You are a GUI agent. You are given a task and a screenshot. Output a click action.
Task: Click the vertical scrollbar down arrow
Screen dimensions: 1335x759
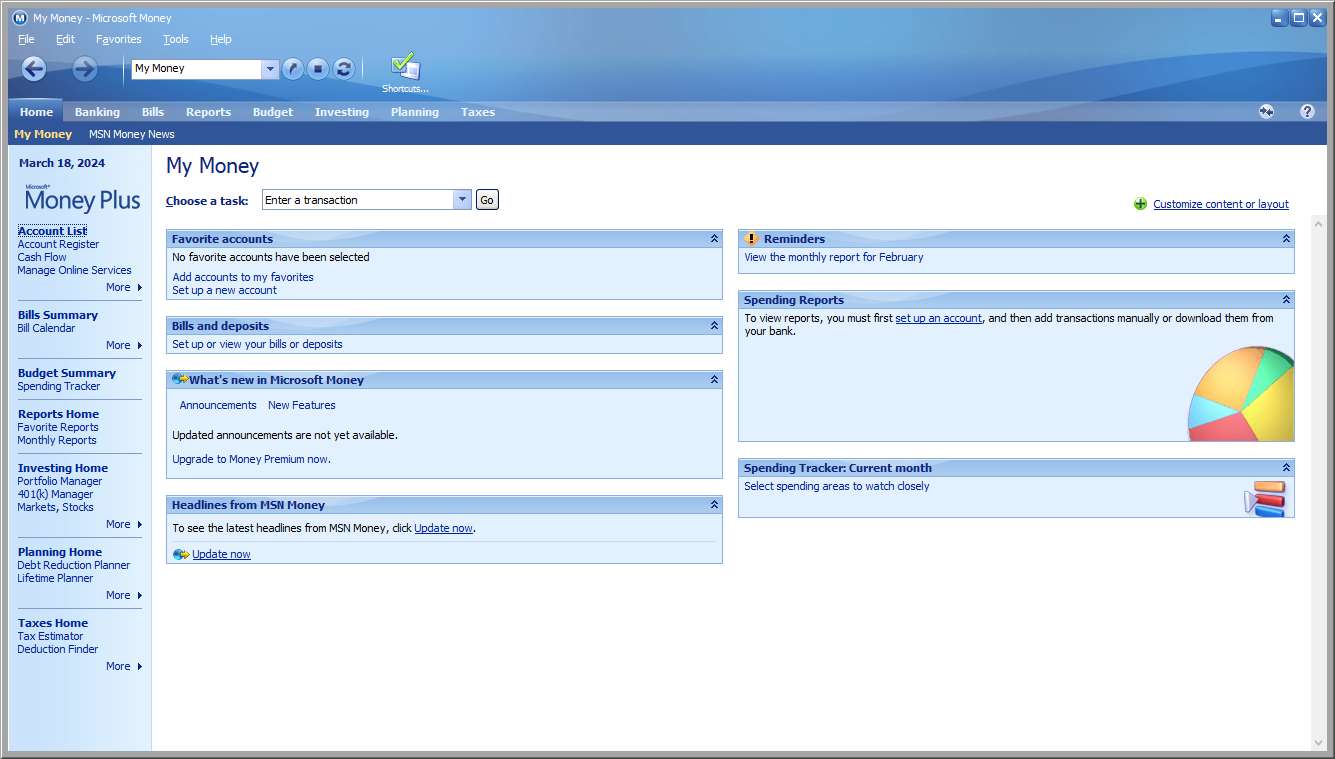click(x=1318, y=741)
